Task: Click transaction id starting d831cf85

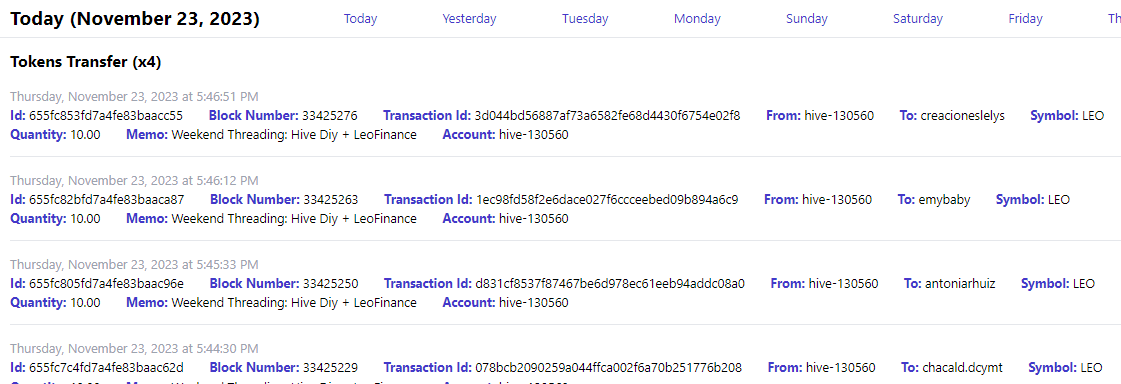Action: point(610,284)
